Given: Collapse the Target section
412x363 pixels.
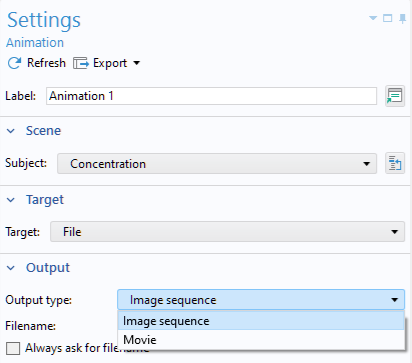Looking at the screenshot, I should [11, 200].
